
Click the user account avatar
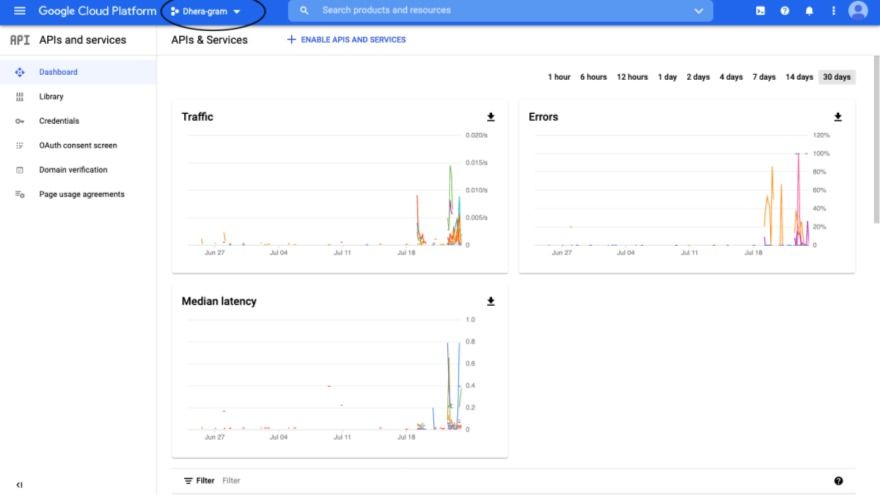(x=858, y=11)
